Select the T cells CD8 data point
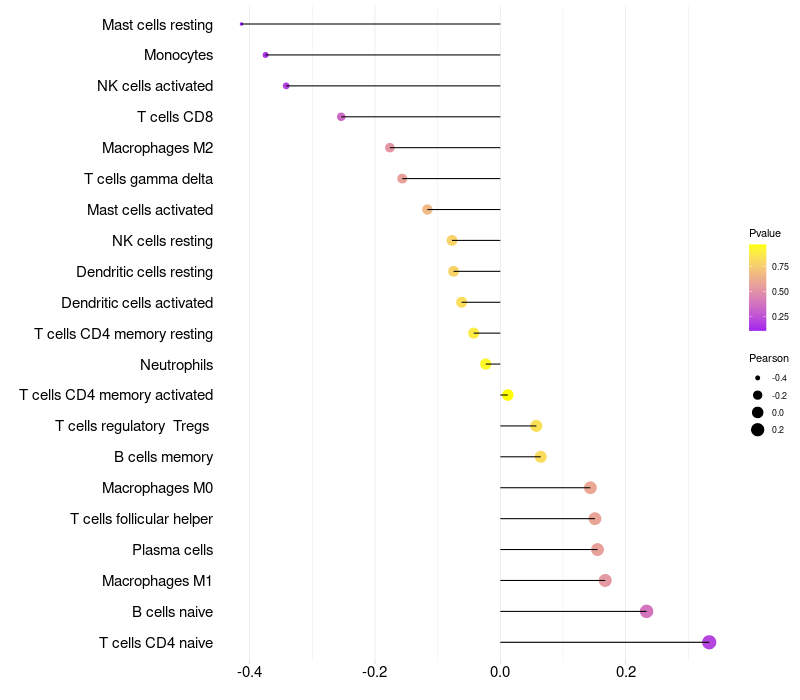The image size is (800, 700). click(x=341, y=117)
